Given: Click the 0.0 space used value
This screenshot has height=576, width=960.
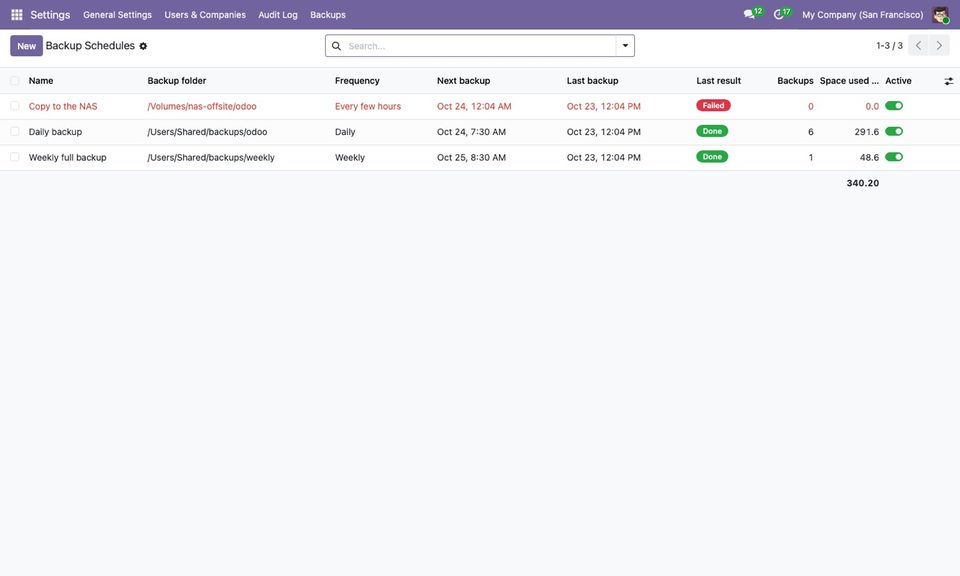Looking at the screenshot, I should (x=872, y=106).
